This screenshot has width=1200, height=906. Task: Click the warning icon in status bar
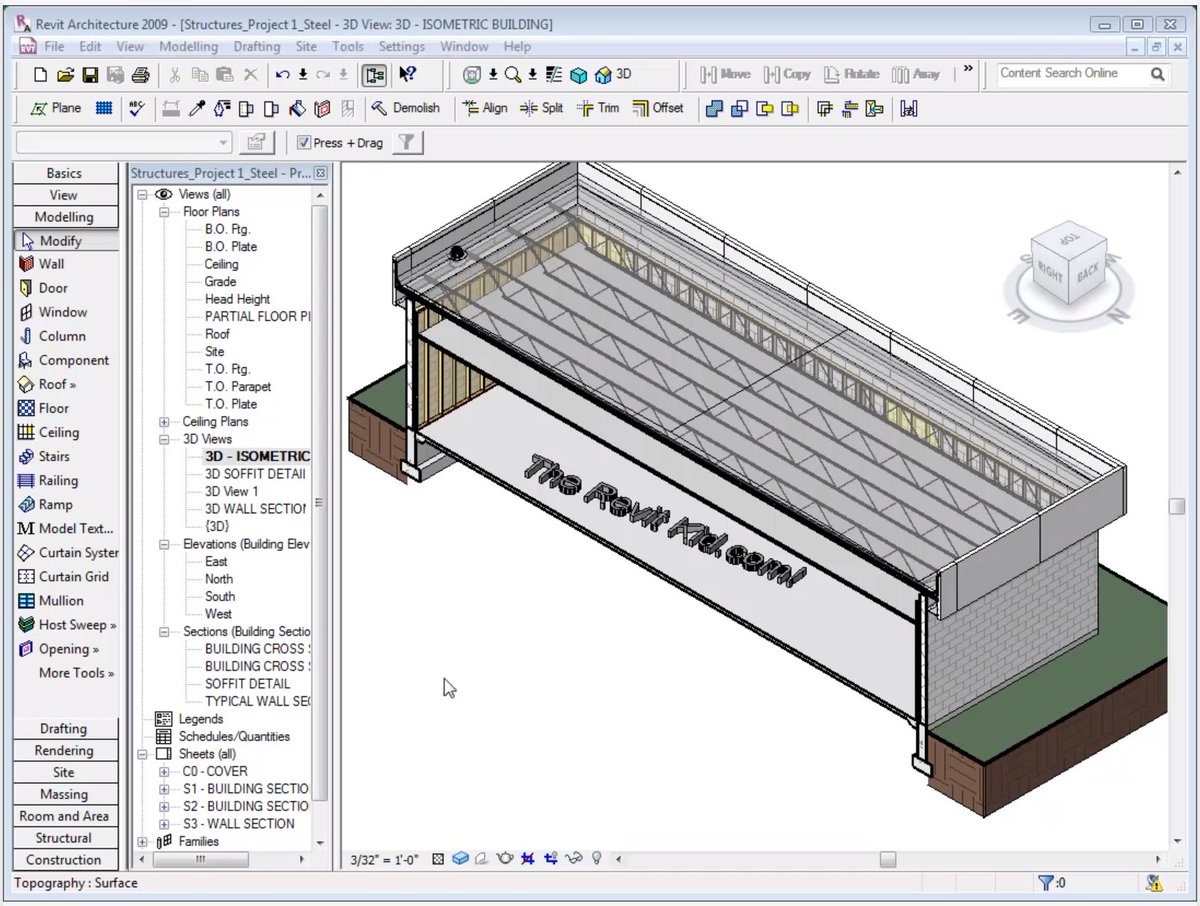click(1155, 883)
